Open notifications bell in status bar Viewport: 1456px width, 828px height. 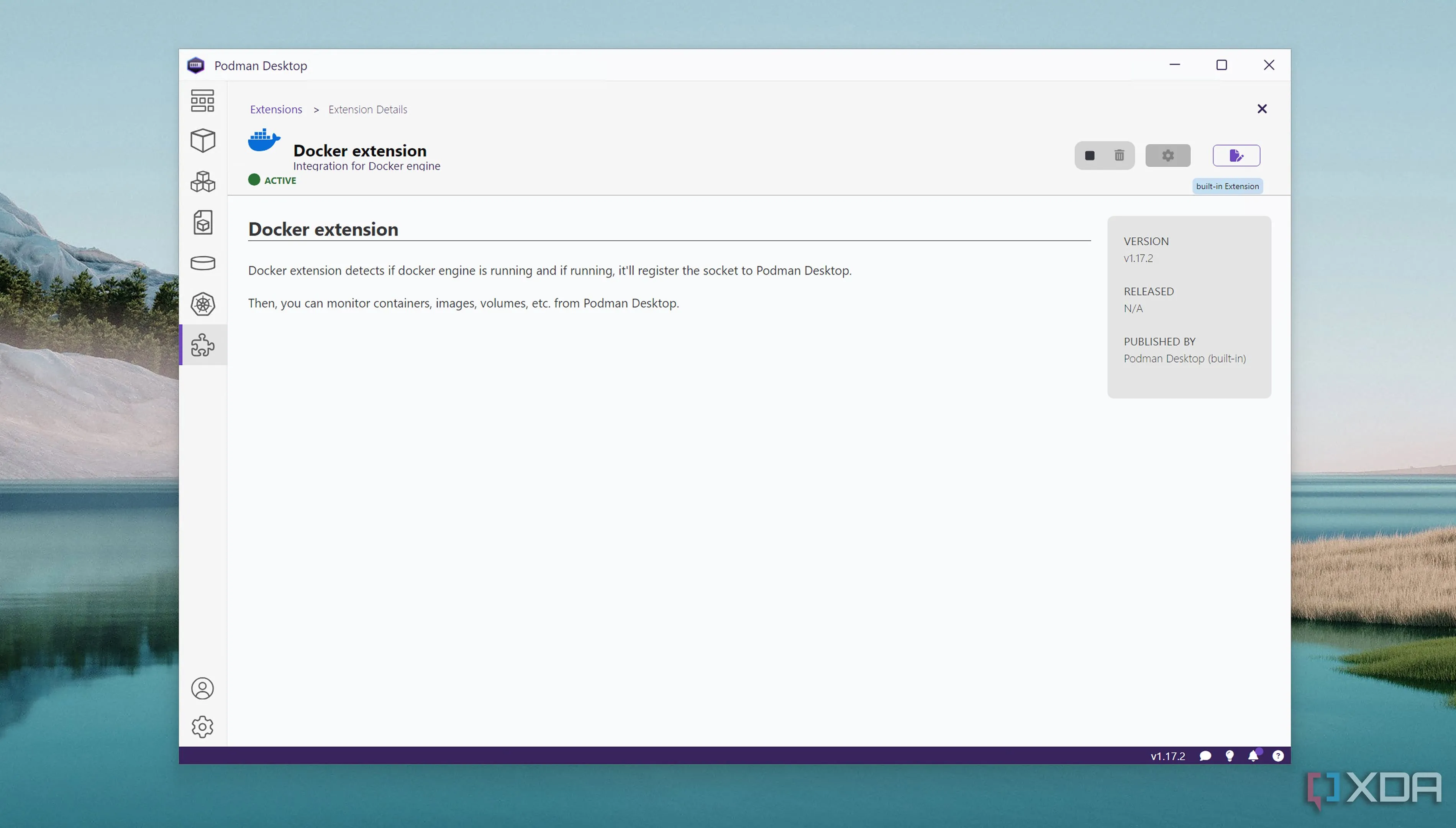[1253, 756]
